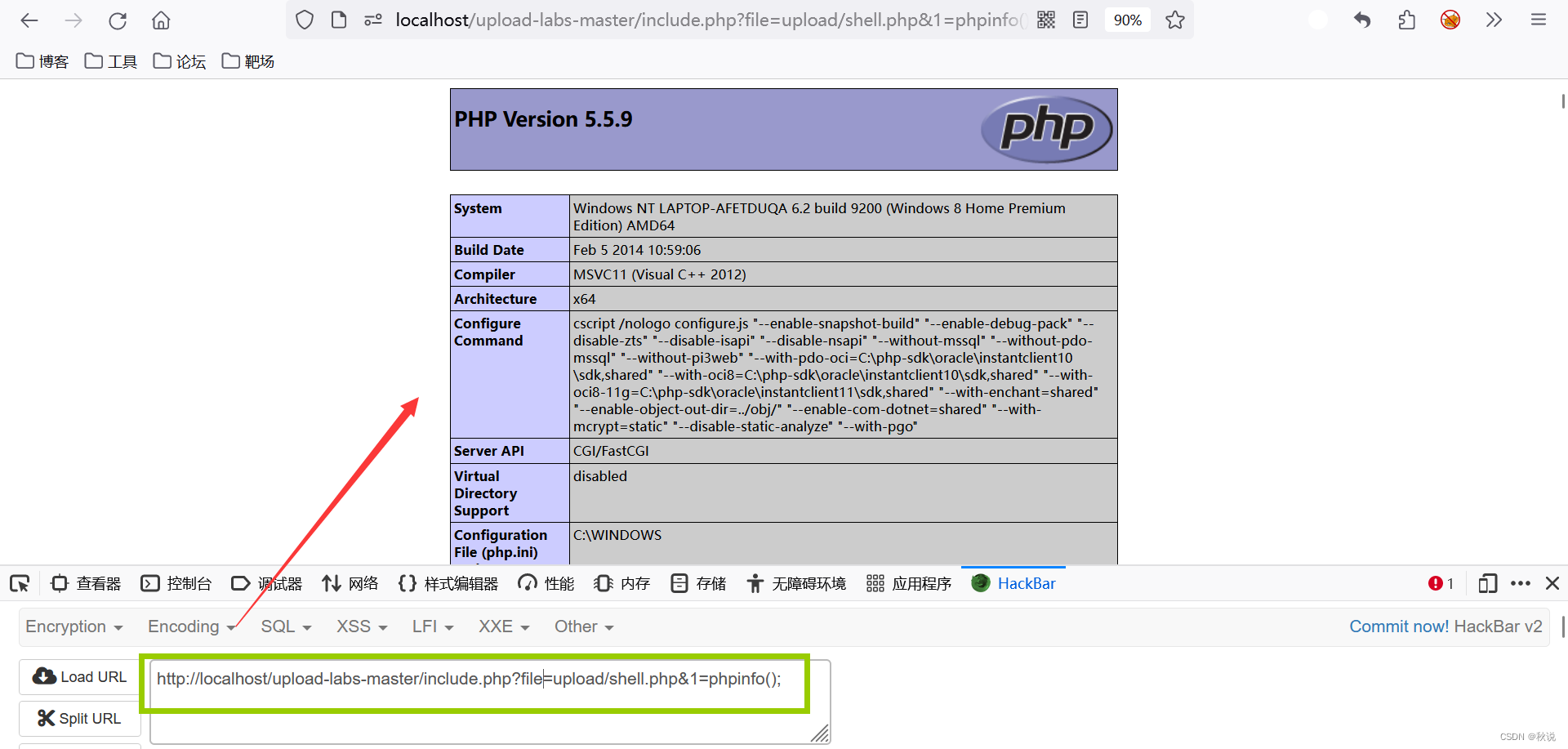This screenshot has height=749, width=1568.
Task: Switch to 调试器 debugger tab
Action: point(267,583)
